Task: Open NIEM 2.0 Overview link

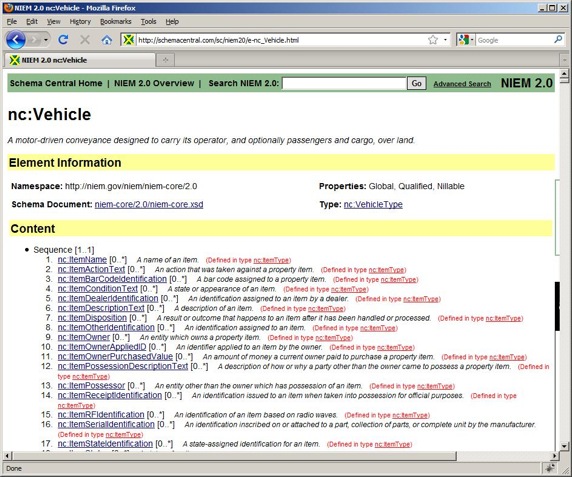Action: (154, 83)
